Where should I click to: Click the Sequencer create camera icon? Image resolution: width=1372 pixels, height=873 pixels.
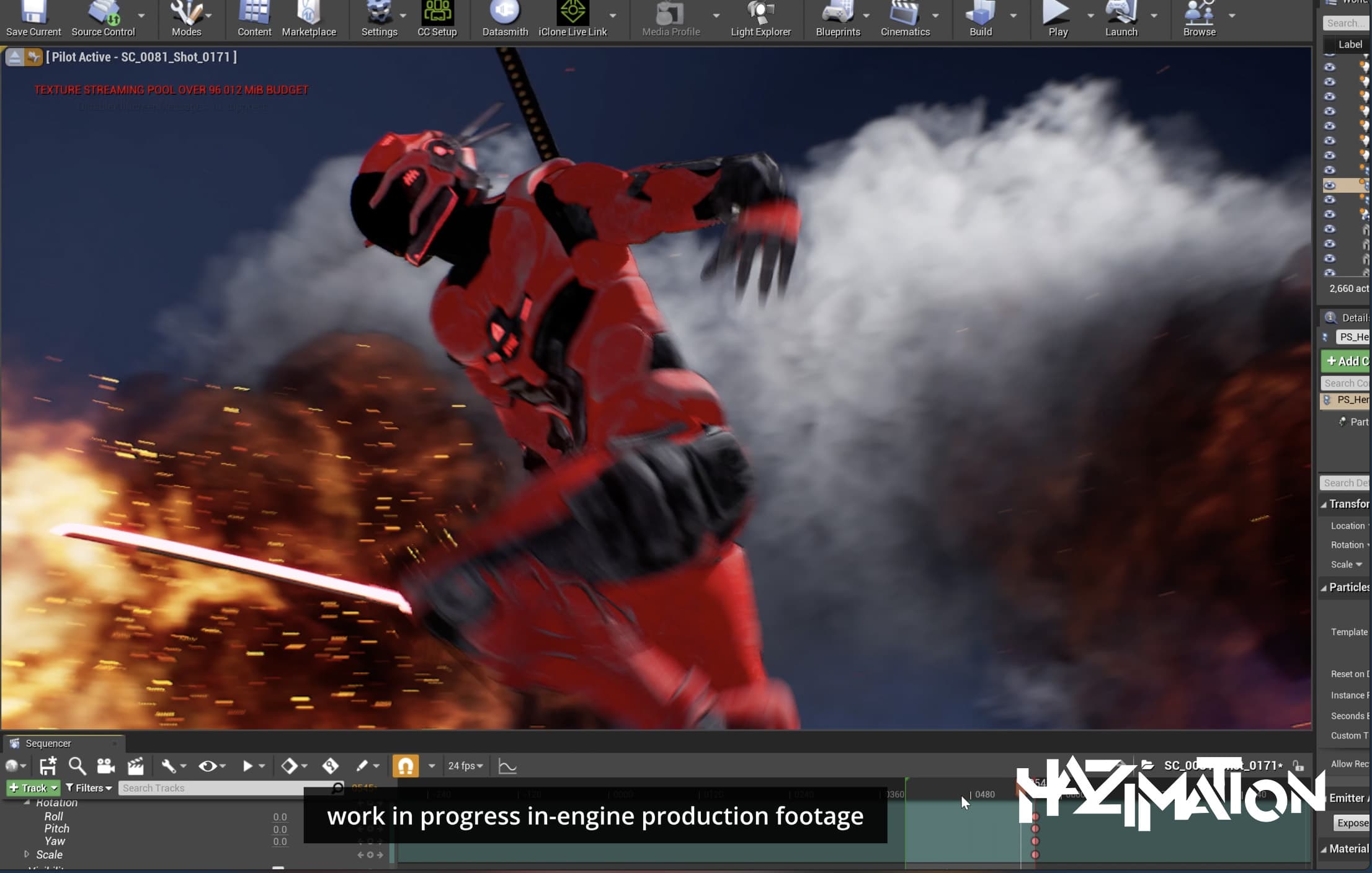(x=106, y=766)
